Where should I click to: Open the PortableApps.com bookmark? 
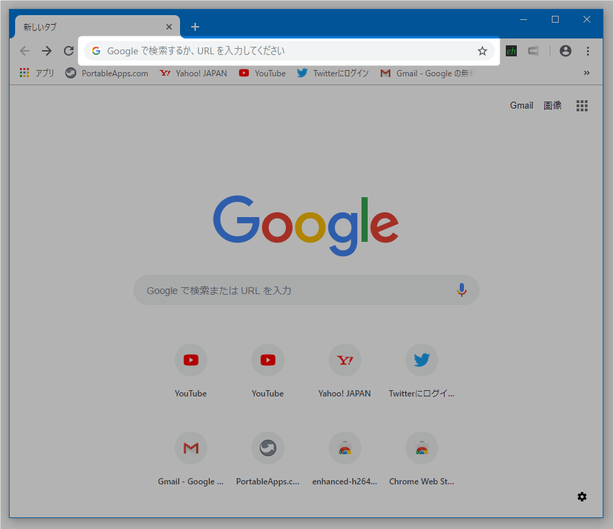point(107,73)
